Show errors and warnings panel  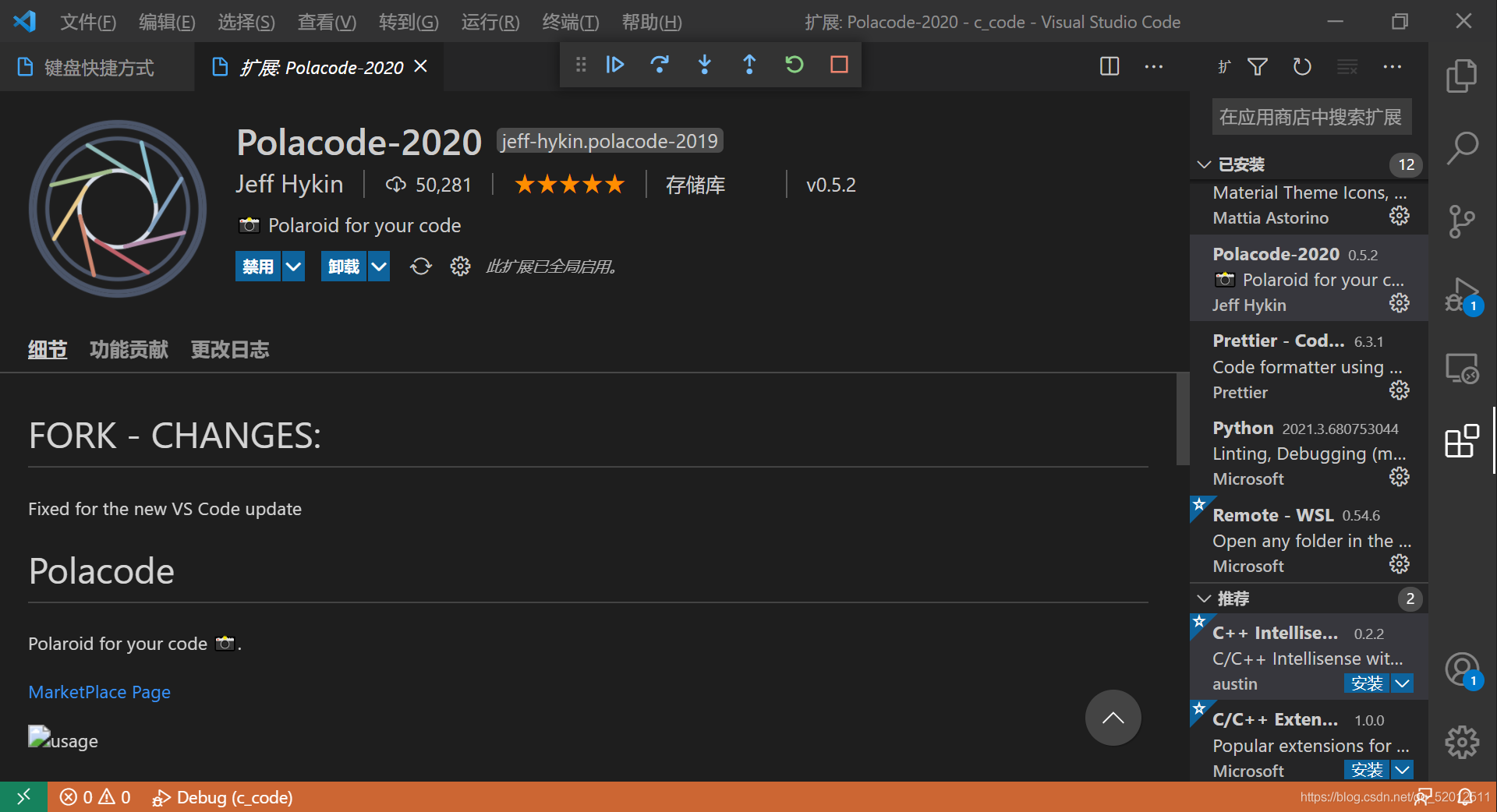95,797
